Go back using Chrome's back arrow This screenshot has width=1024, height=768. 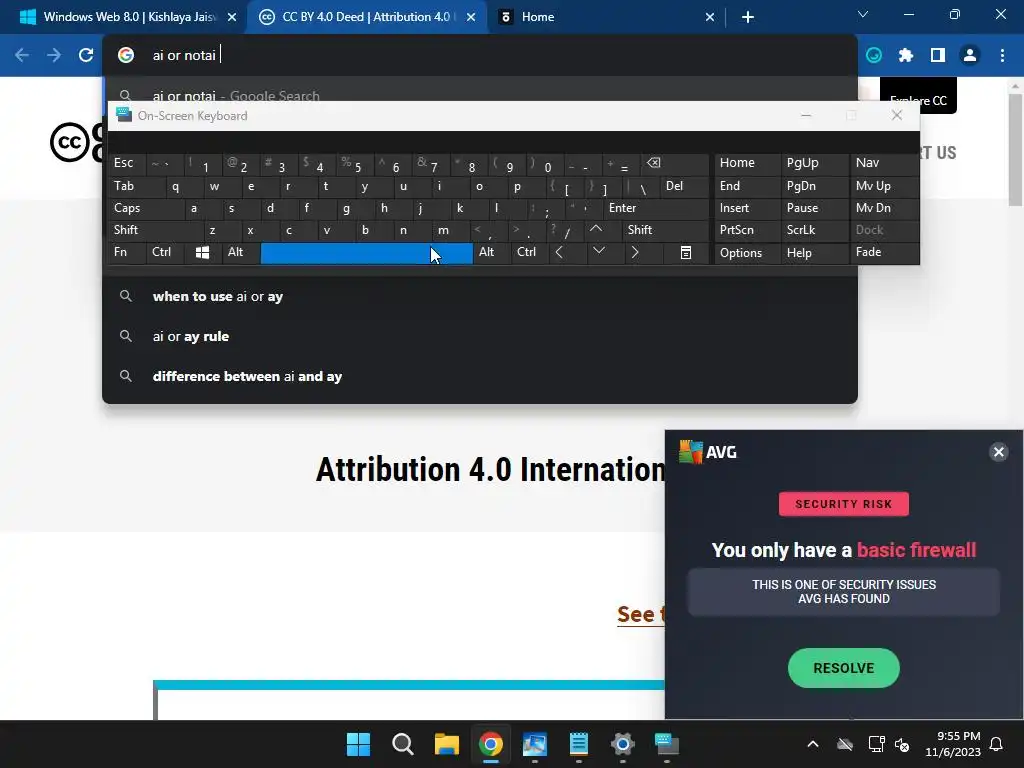pos(22,56)
